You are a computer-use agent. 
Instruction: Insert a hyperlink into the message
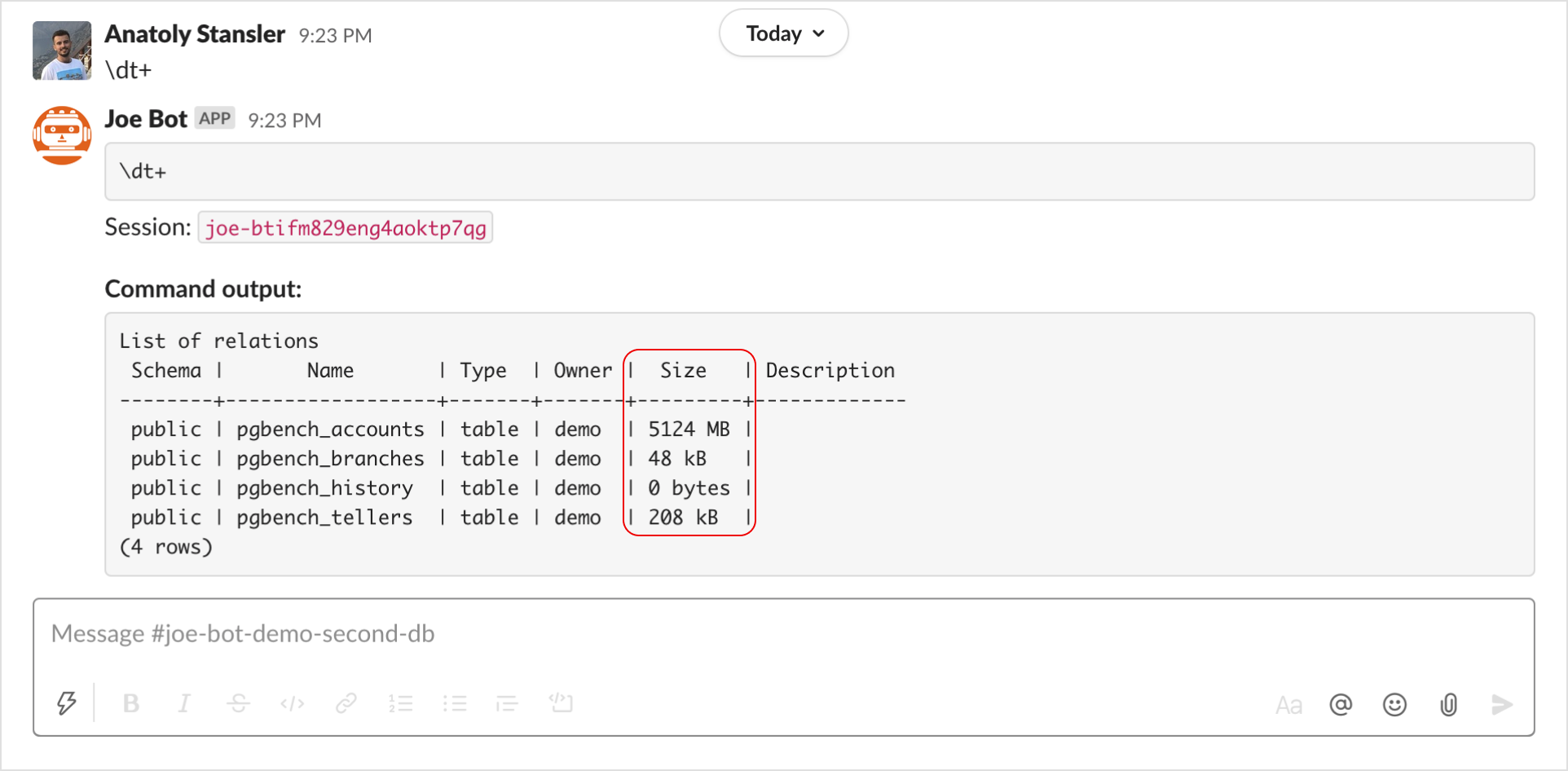346,703
